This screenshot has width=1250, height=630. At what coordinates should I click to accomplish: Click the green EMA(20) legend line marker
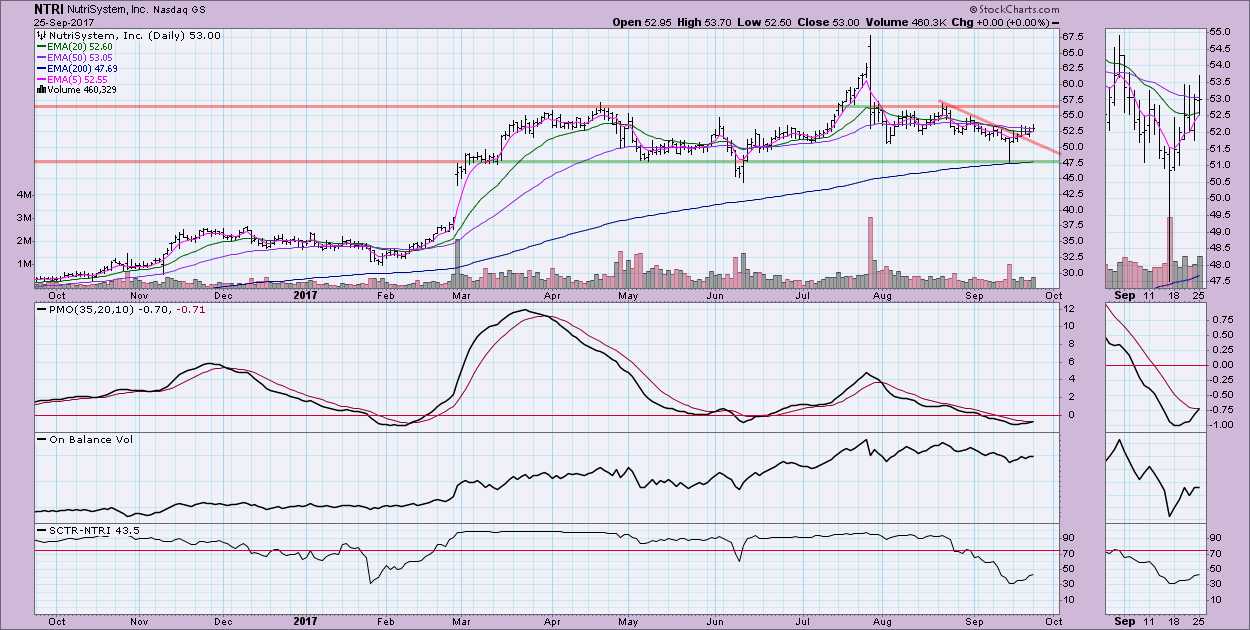40,46
